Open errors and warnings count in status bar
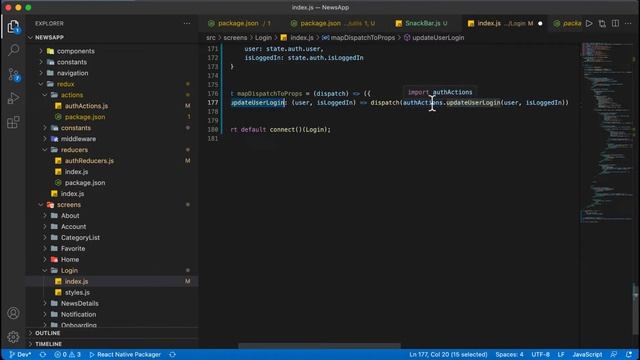640x360 pixels. click(67, 354)
